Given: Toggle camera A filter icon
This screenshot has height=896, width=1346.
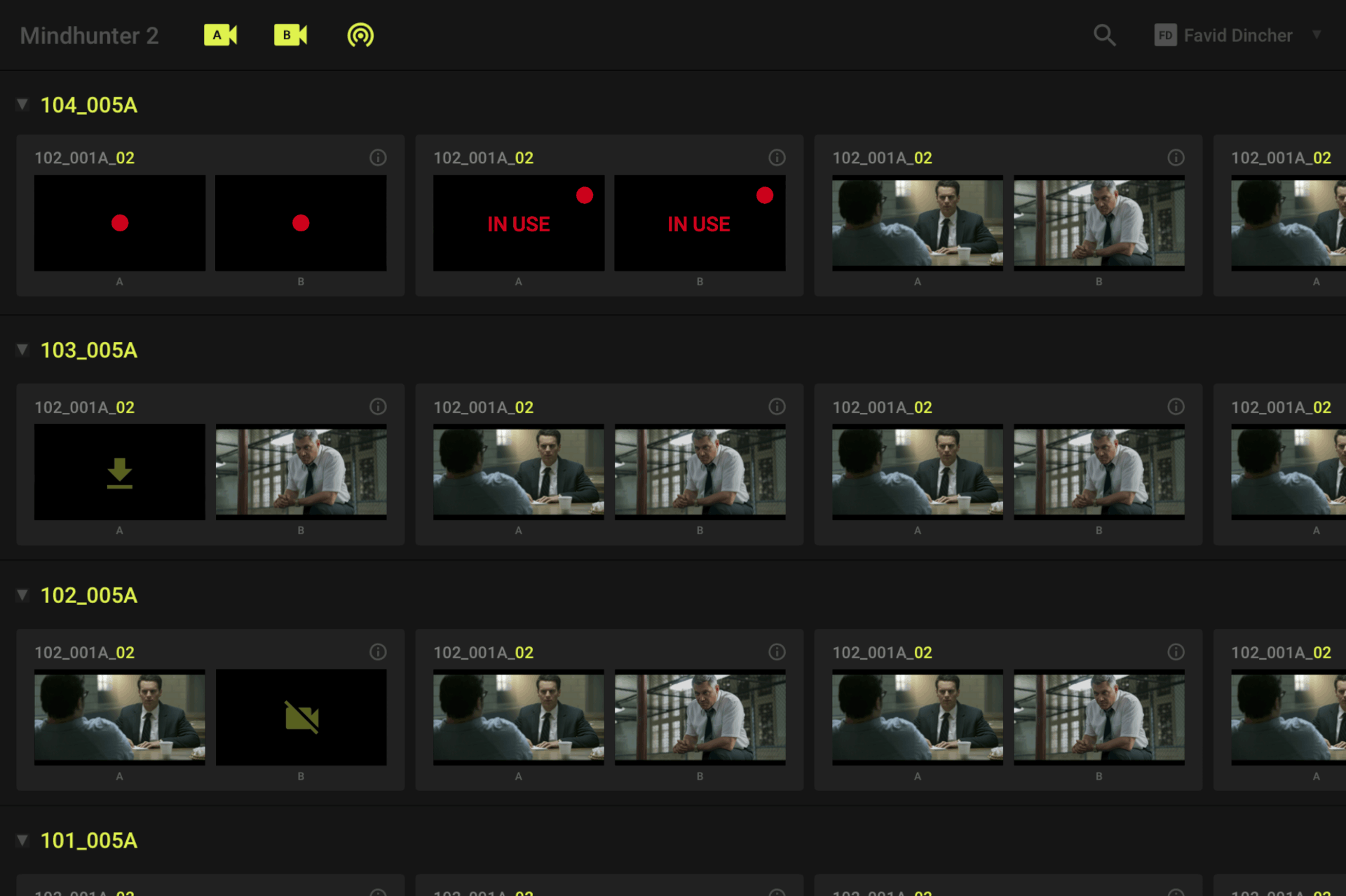Looking at the screenshot, I should pyautogui.click(x=220, y=35).
